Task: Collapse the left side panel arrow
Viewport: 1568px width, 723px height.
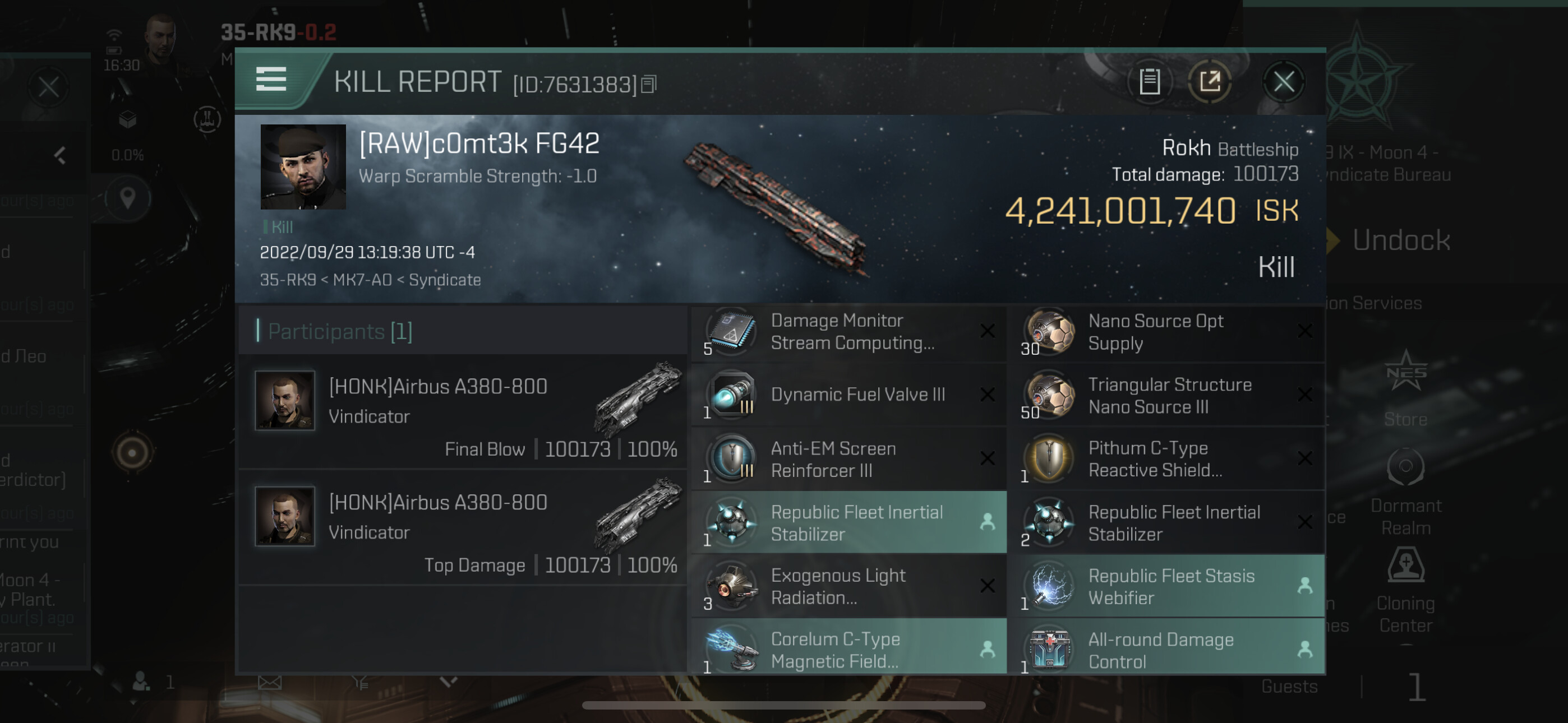Action: [x=59, y=156]
